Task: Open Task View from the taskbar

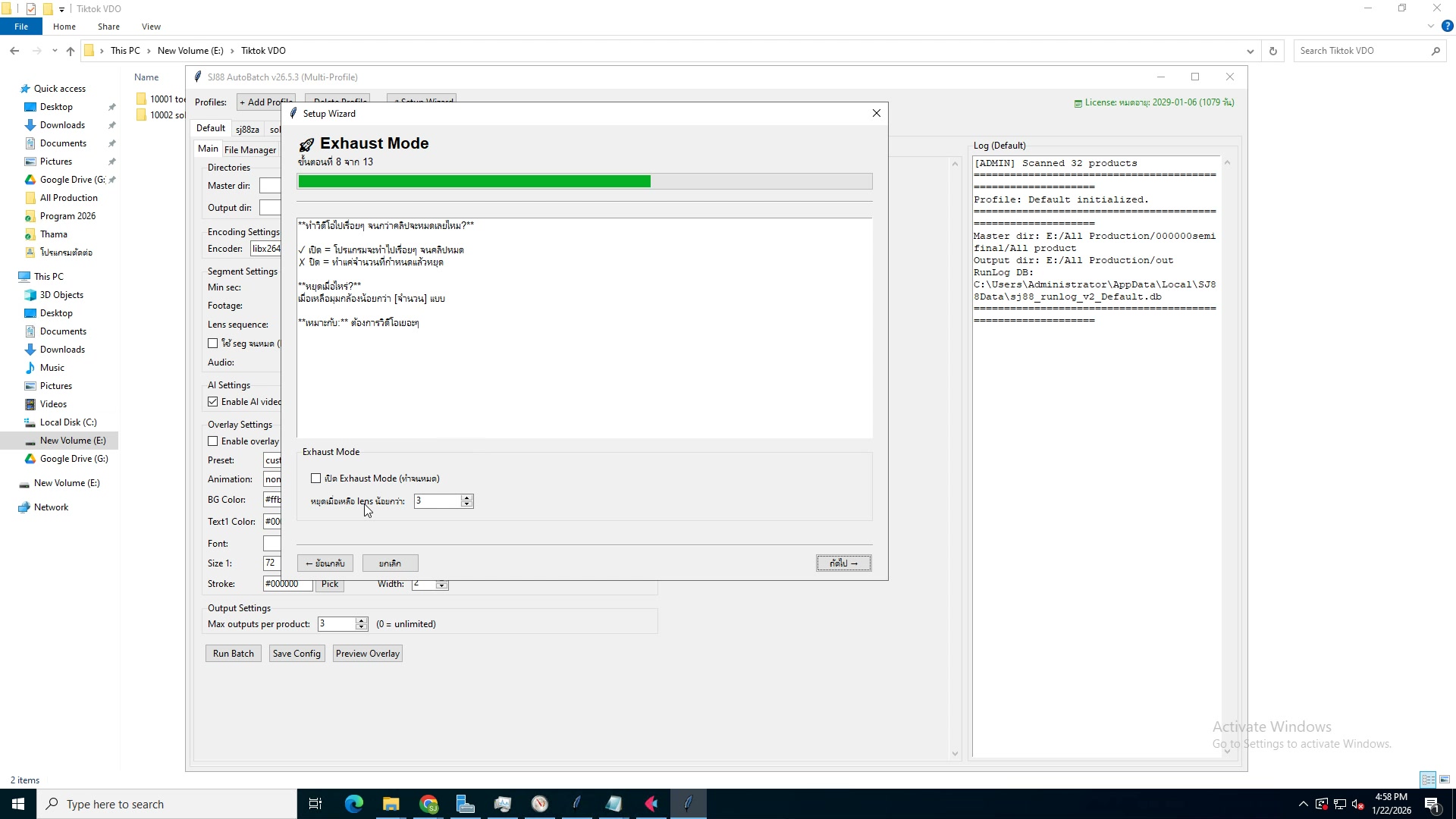Action: coord(316,803)
